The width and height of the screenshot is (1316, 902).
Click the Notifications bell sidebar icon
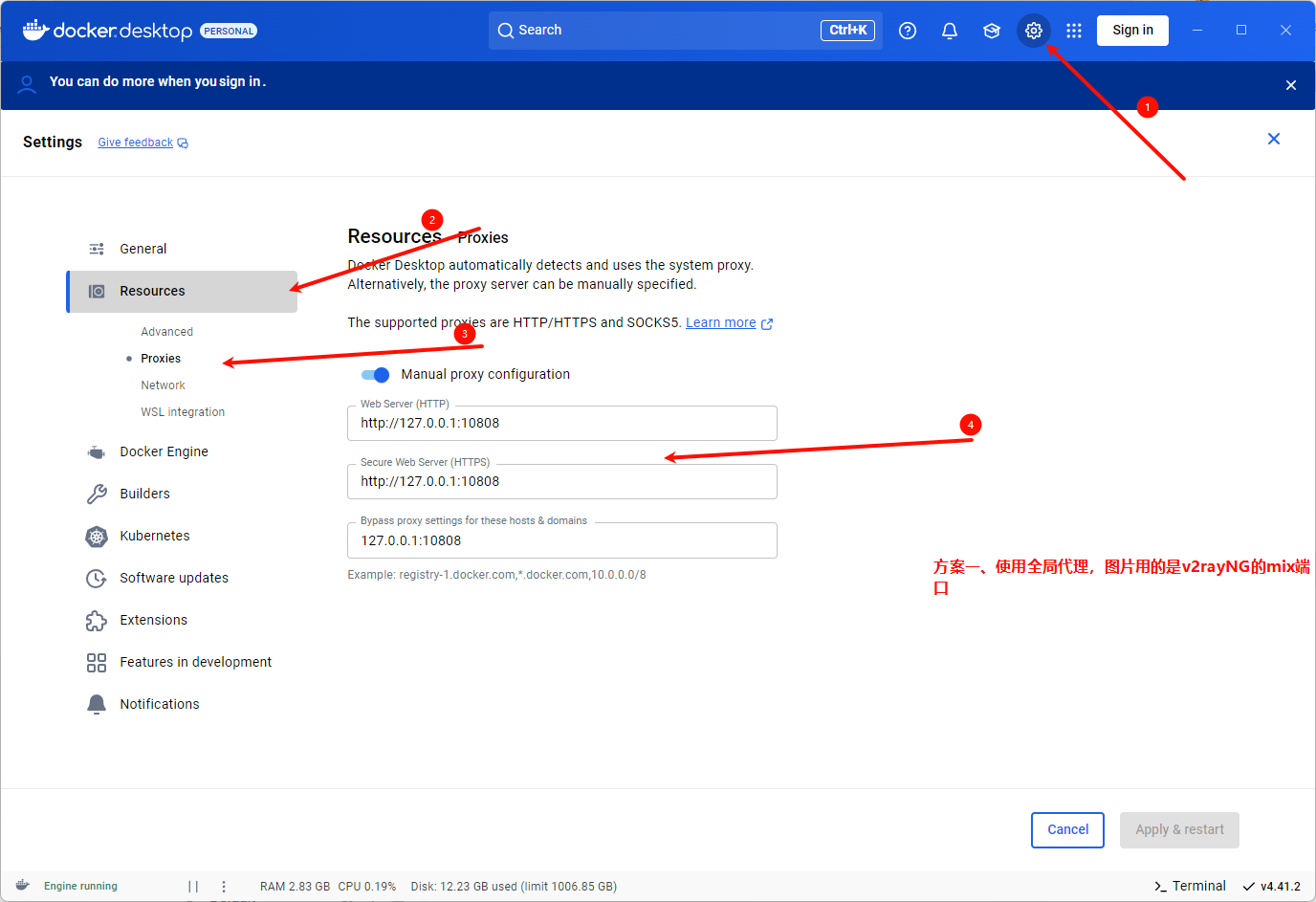click(97, 704)
